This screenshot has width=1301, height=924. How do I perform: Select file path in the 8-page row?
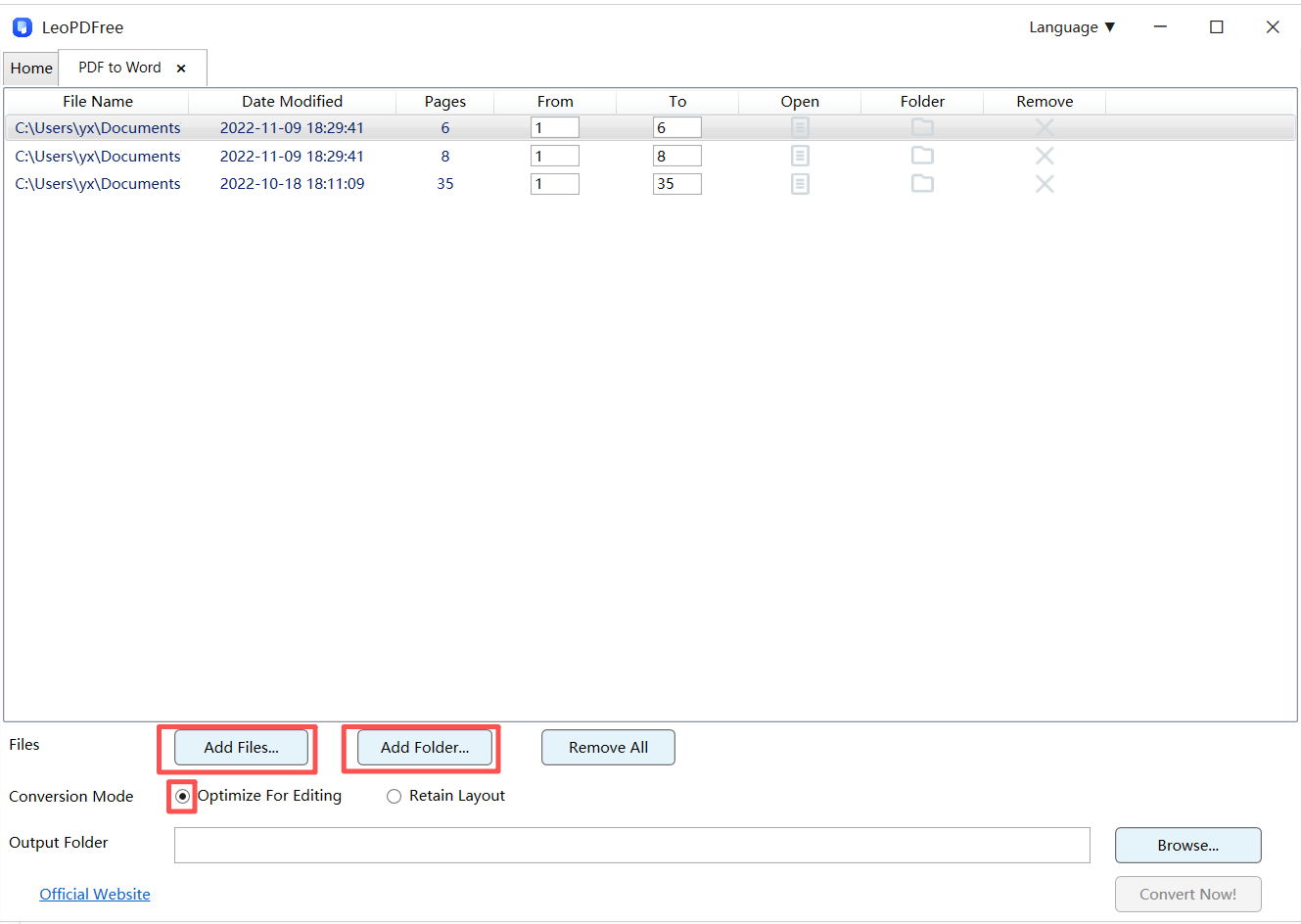point(98,157)
